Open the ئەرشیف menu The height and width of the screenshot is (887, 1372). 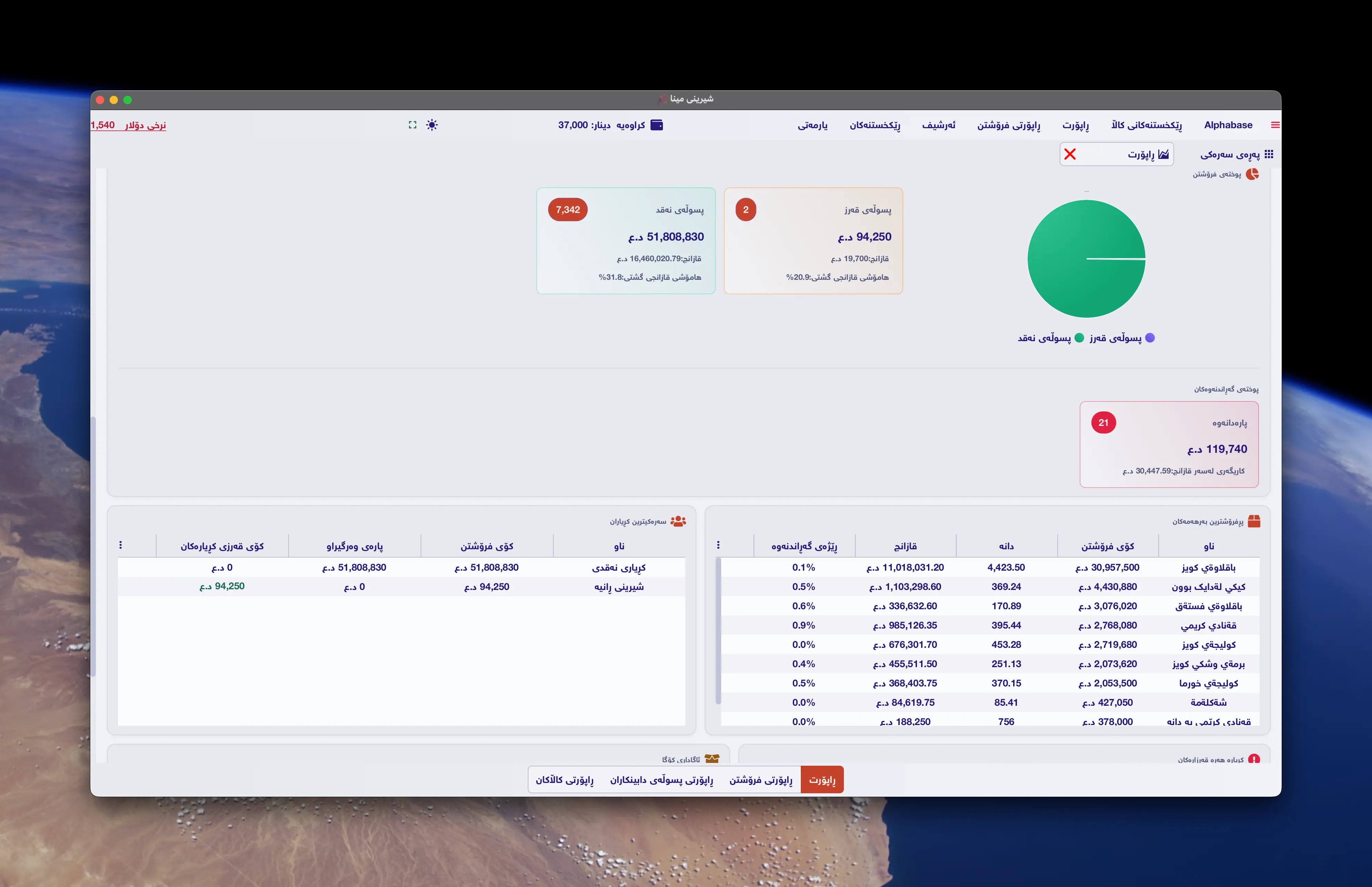pyautogui.click(x=938, y=125)
